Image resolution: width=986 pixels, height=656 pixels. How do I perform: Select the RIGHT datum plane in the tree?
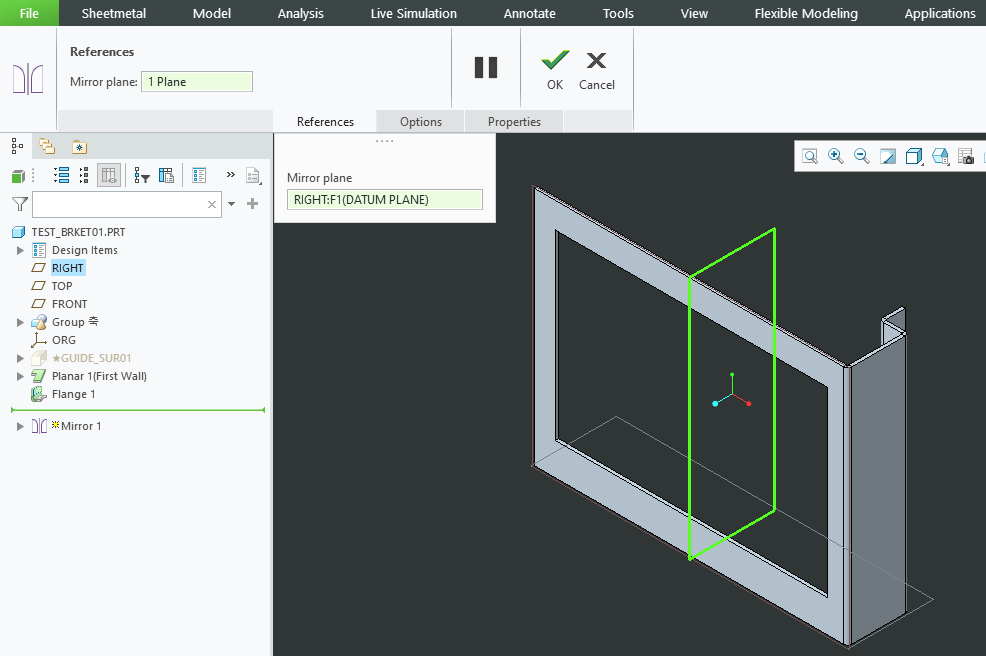(x=68, y=268)
